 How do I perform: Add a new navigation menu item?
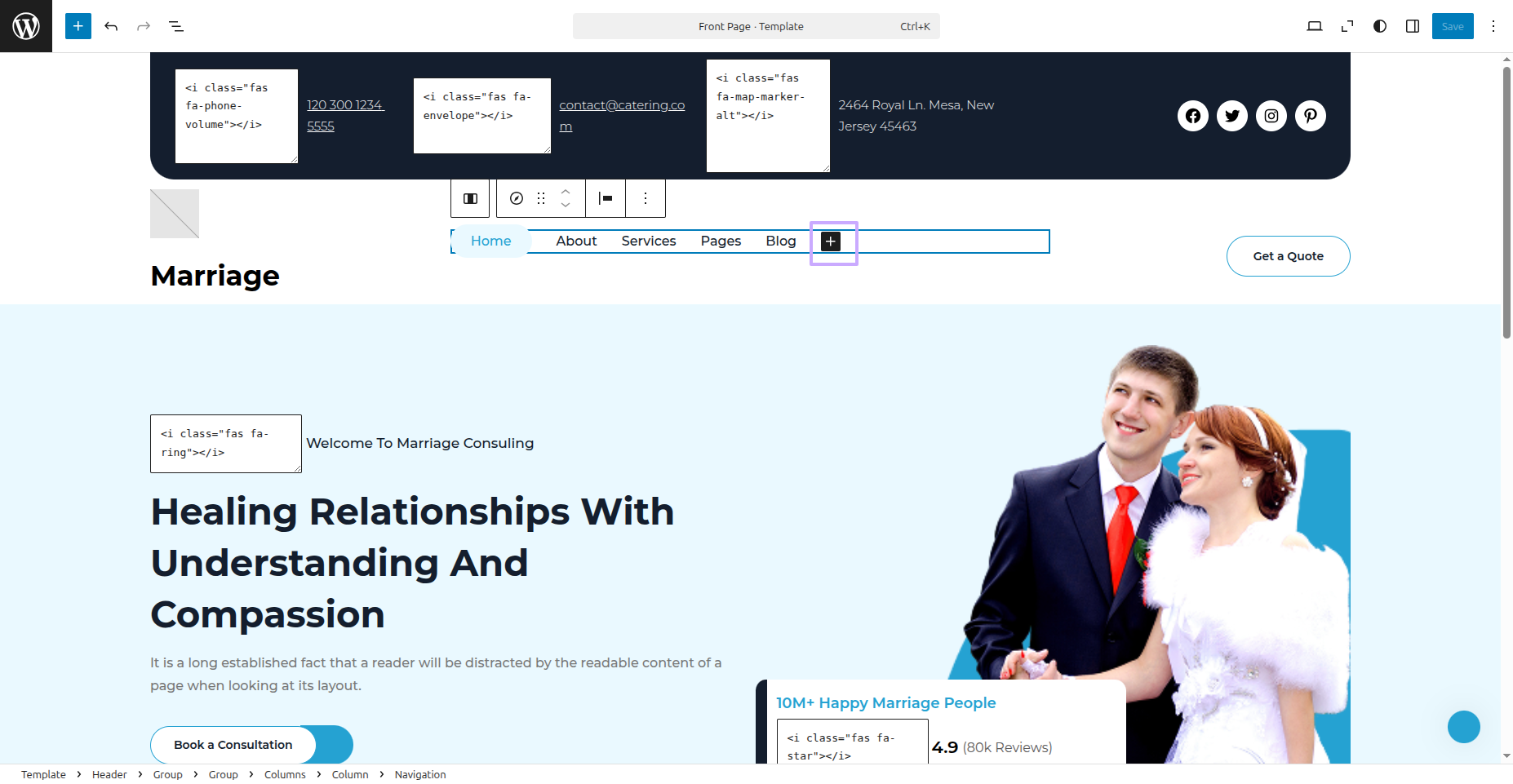(x=831, y=241)
